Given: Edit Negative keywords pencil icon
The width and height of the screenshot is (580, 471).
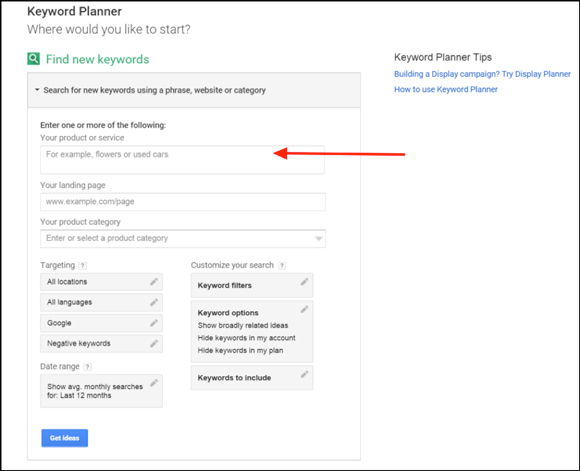Looking at the screenshot, I should [154, 343].
